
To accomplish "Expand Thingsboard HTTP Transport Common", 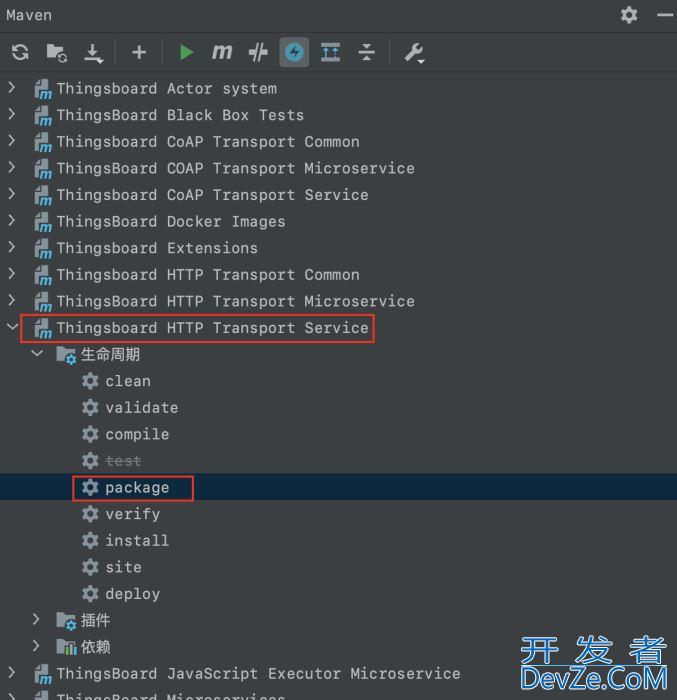I will click(x=12, y=274).
